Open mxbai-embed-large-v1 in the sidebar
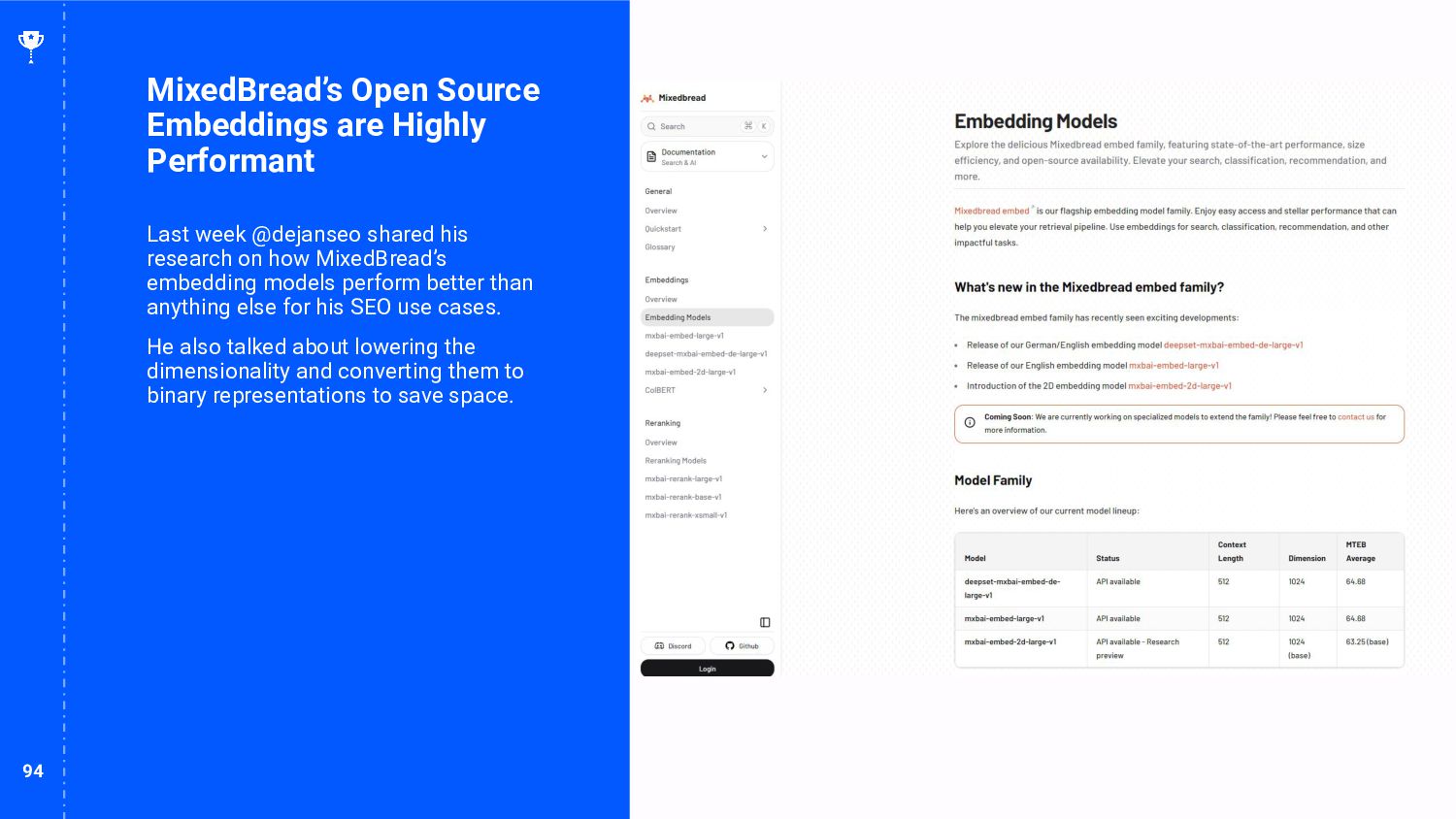1456x819 pixels. click(684, 336)
